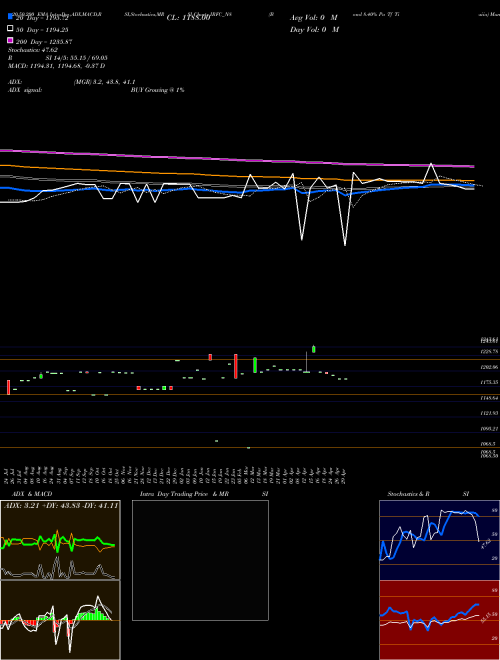Click the 'Avg Vol: 0 M' label

coord(314,18)
